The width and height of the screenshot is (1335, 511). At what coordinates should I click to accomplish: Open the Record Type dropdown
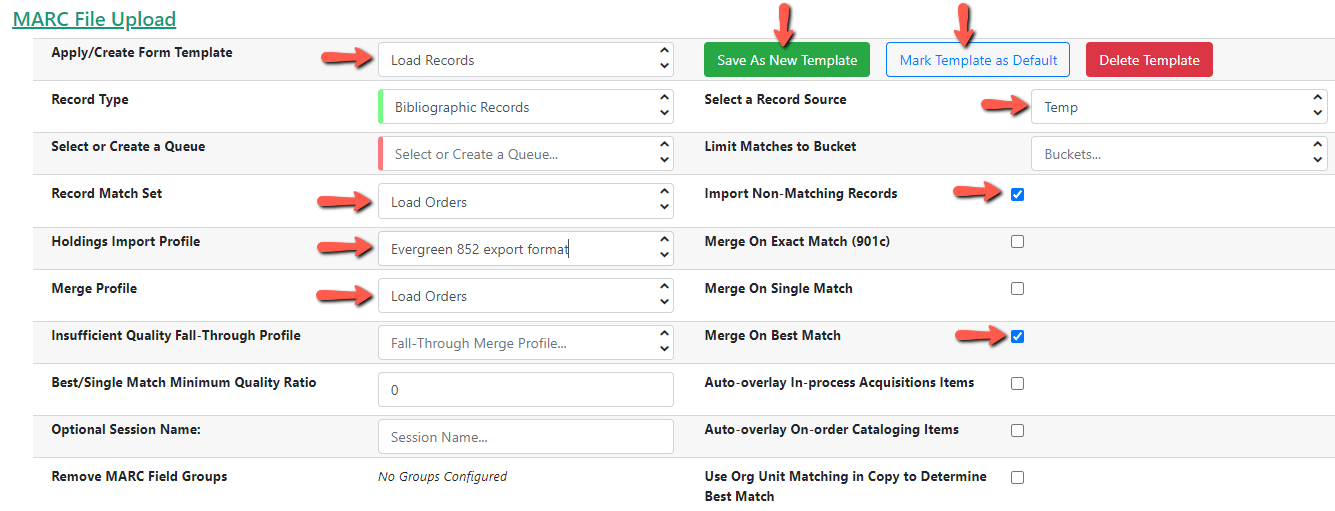point(525,107)
